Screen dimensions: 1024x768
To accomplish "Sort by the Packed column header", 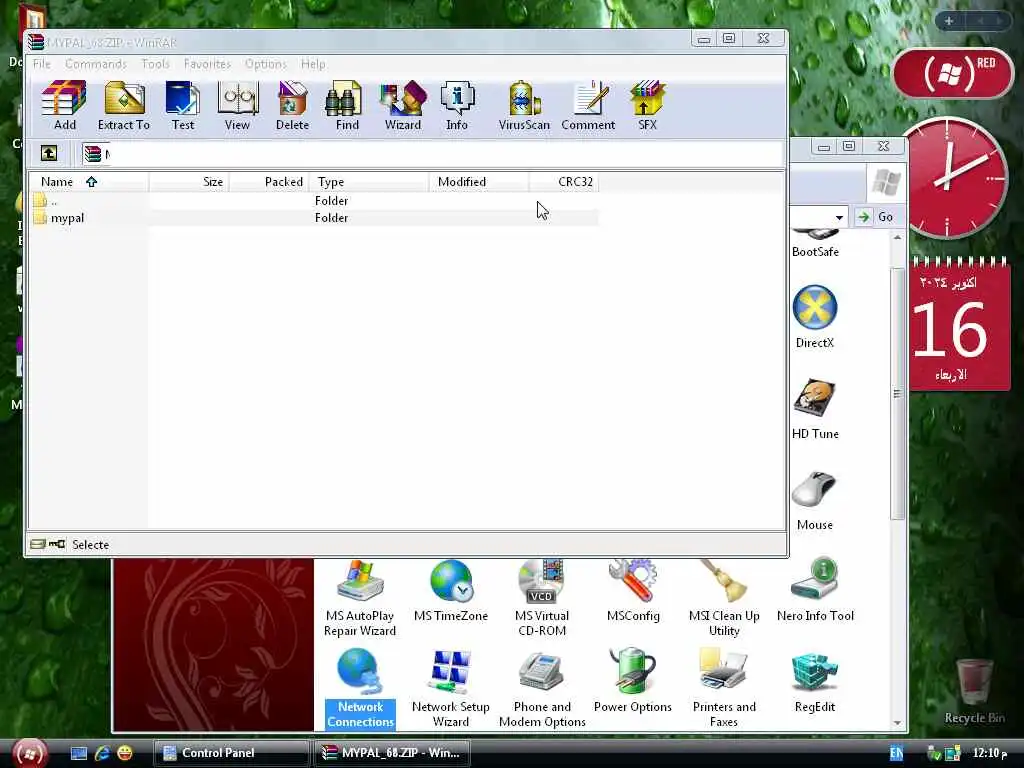I will pyautogui.click(x=268, y=182).
